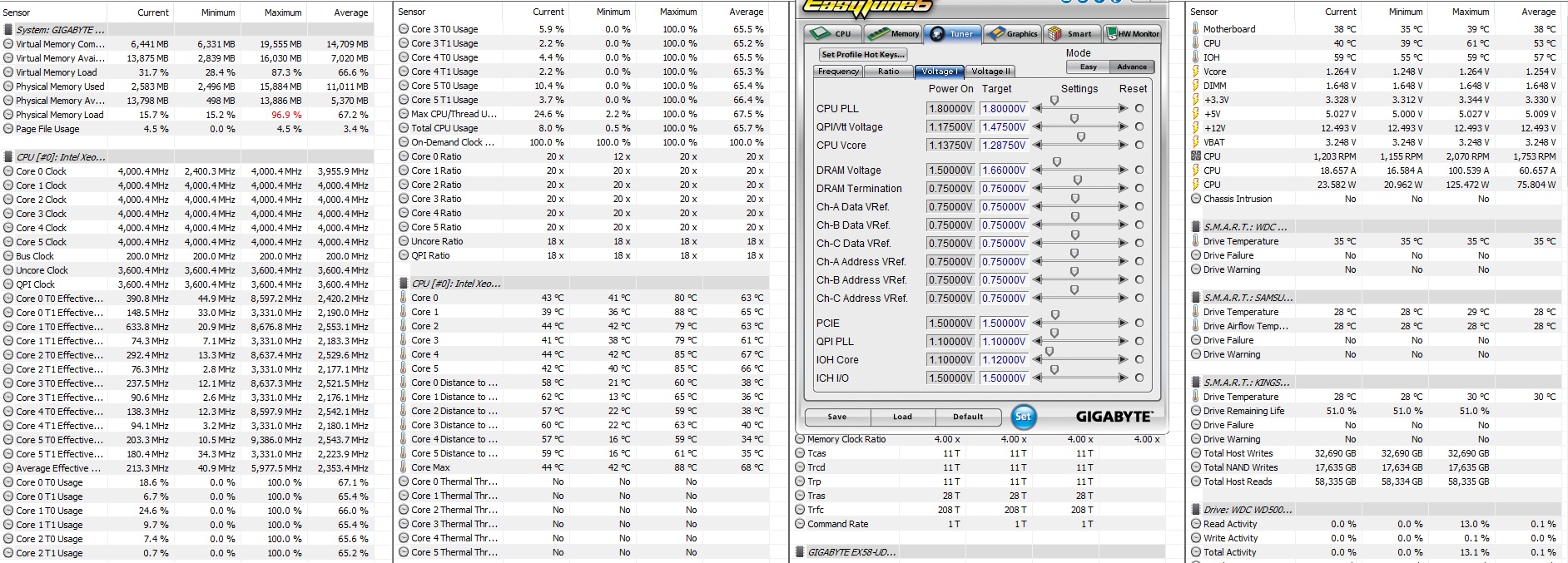
Task: Open the Smart tab in EasyTune6
Action: point(1071,33)
